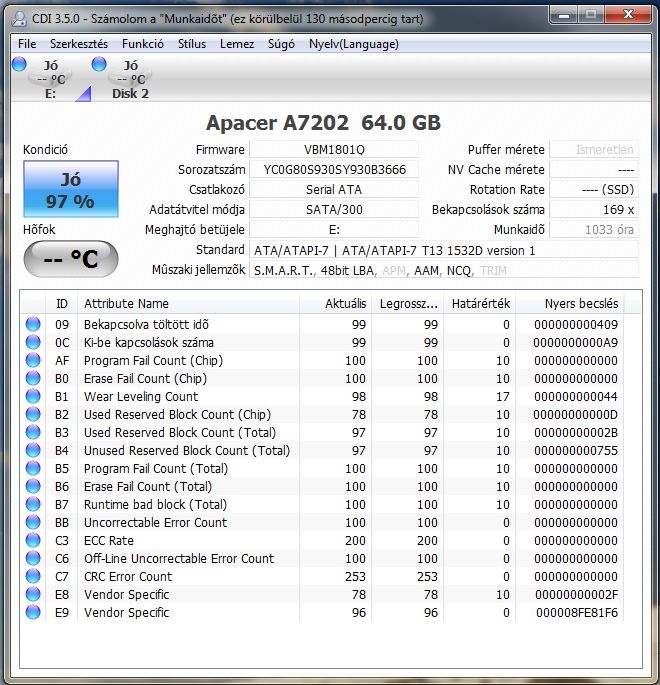The width and height of the screenshot is (660, 685).
Task: Click status orb of Program Fail Count (Chip)
Action: pyautogui.click(x=33, y=360)
